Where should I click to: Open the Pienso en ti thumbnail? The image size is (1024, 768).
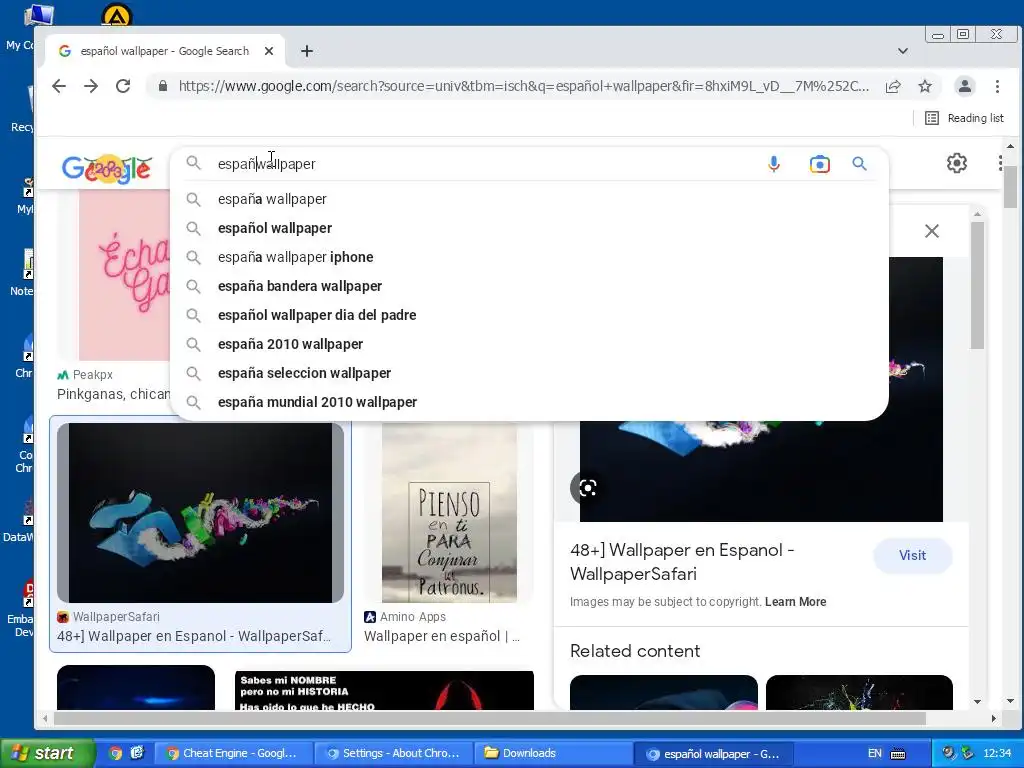[449, 513]
